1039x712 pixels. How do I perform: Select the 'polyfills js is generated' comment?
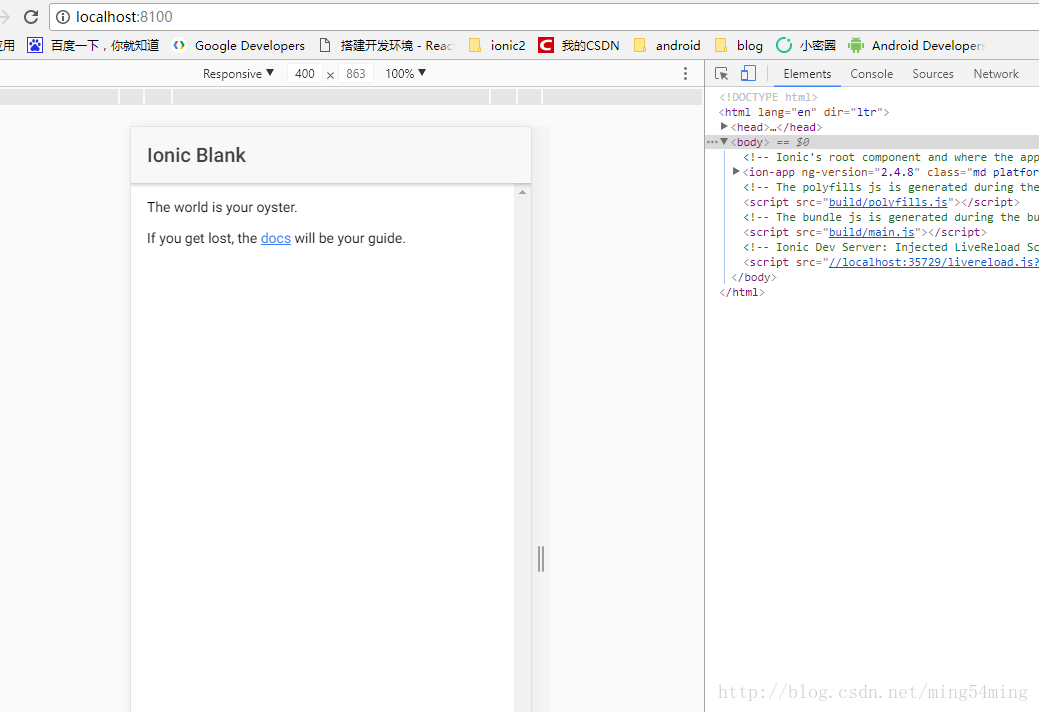click(891, 187)
